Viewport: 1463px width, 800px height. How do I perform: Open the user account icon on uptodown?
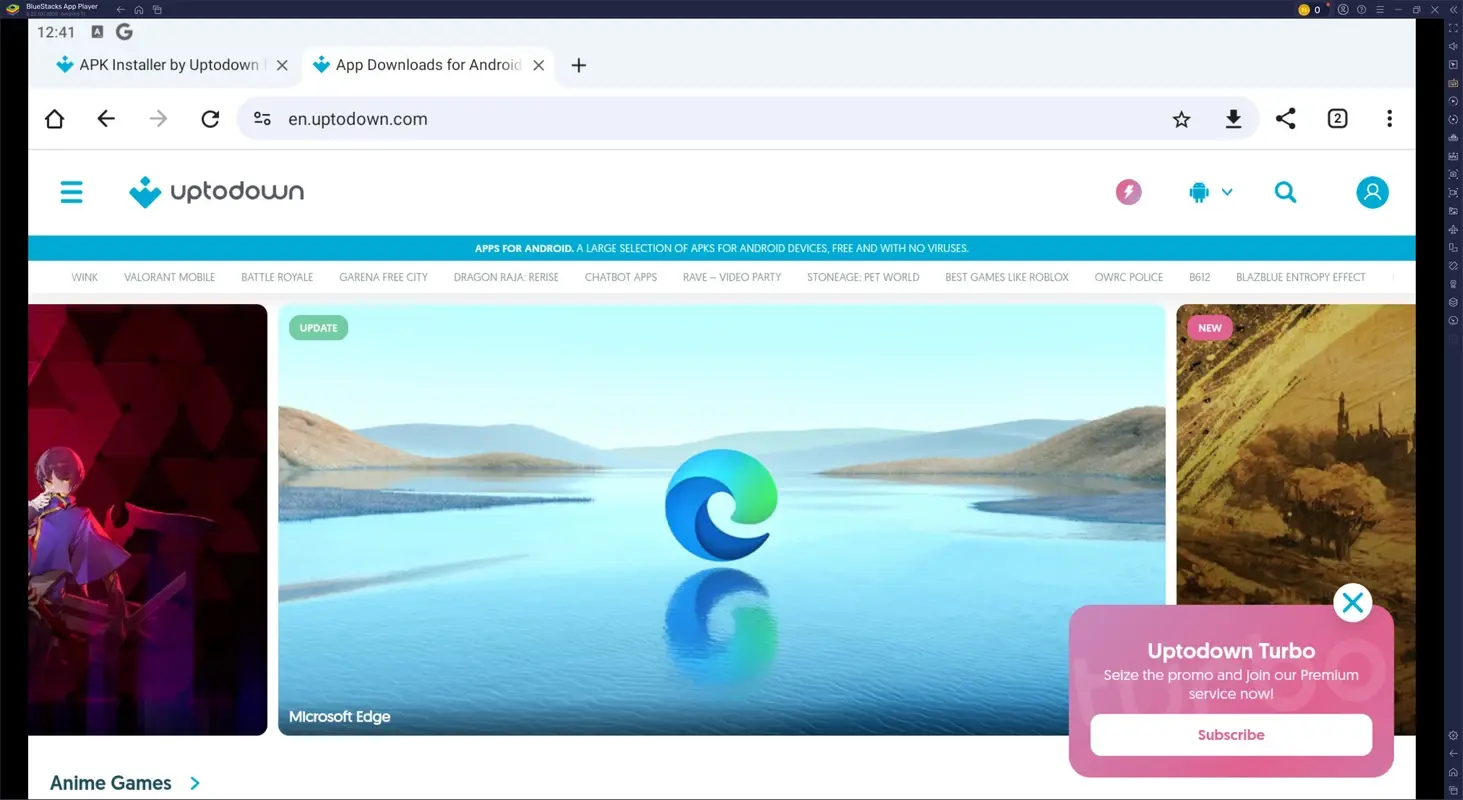[1372, 192]
